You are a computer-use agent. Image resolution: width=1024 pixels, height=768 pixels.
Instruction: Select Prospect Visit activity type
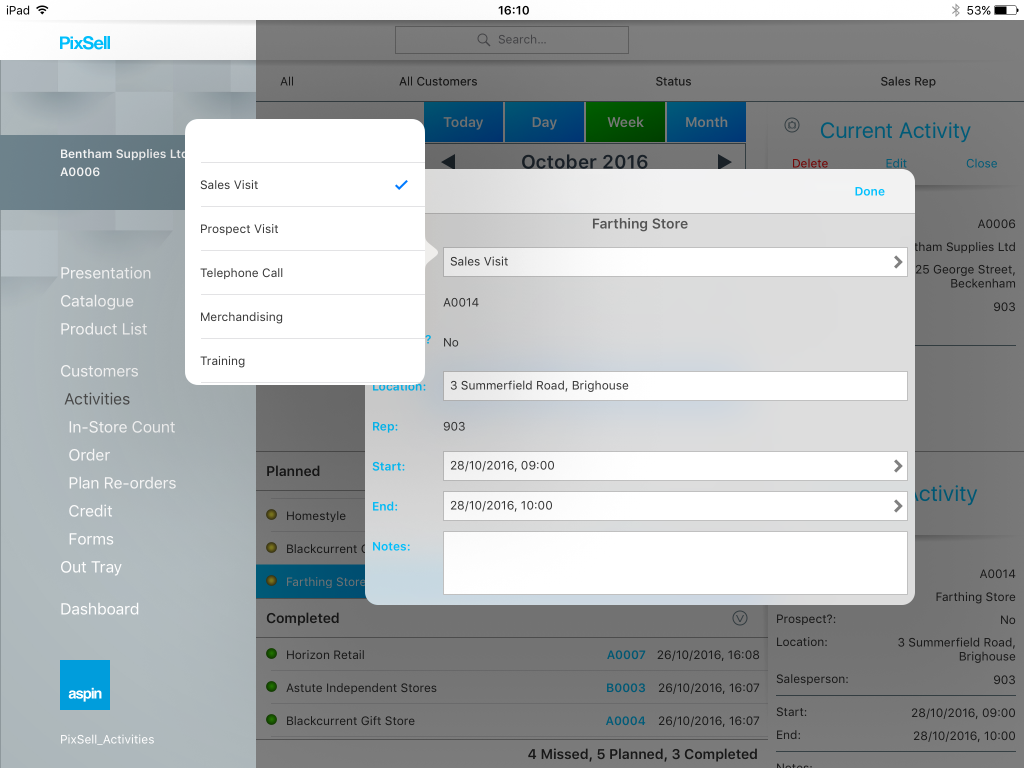pos(304,229)
